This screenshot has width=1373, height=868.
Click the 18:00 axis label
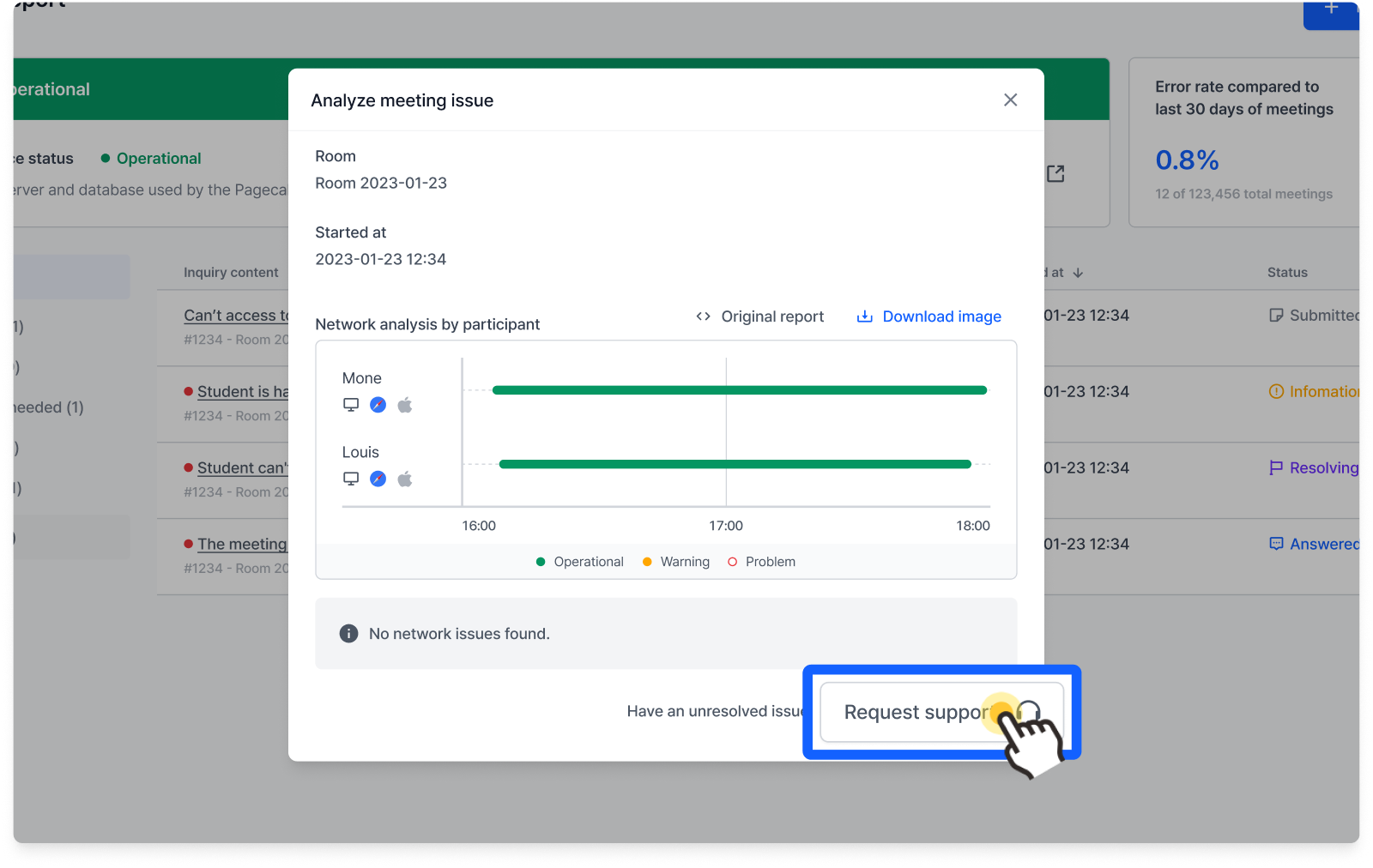click(x=973, y=526)
